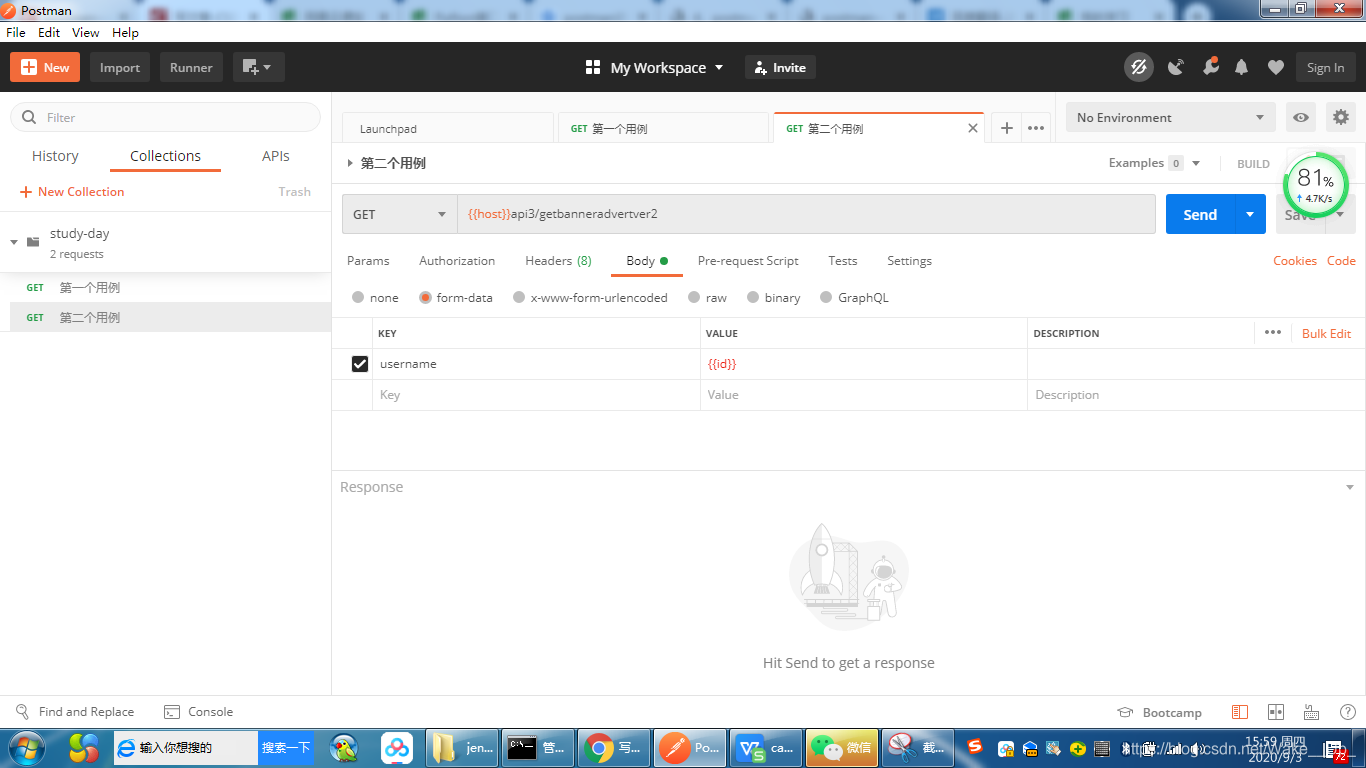Click the environment quick look eye icon

1301,117
